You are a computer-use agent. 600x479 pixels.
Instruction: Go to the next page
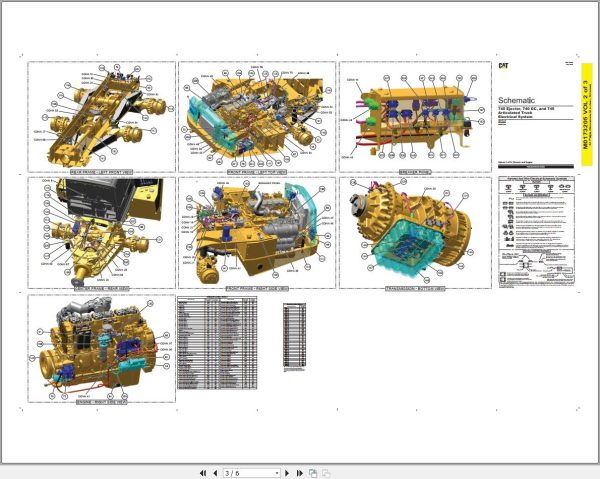tap(287, 473)
